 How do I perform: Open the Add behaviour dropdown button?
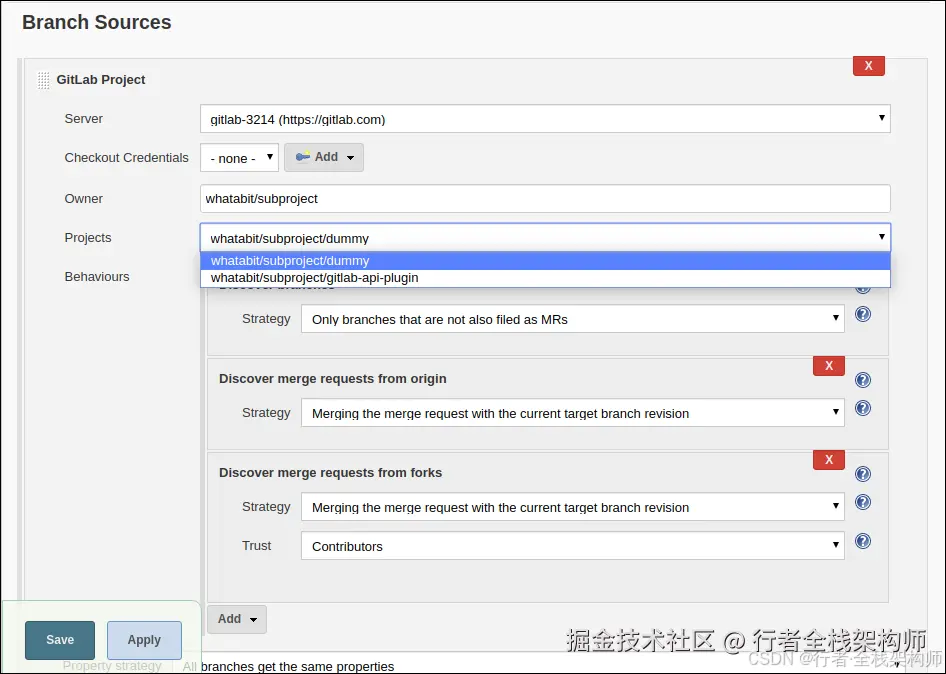pyautogui.click(x=236, y=619)
